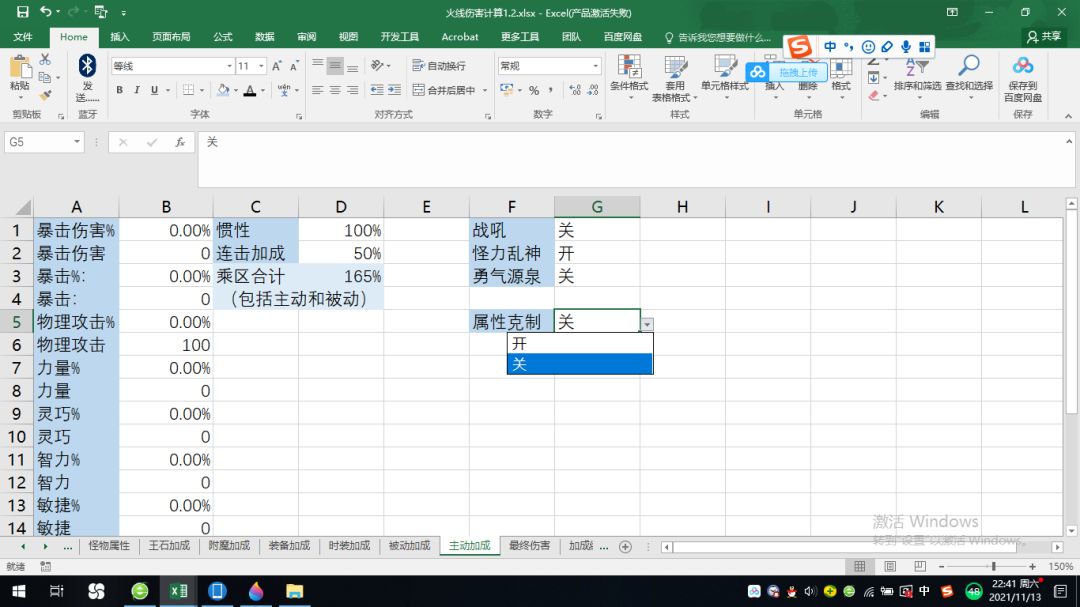Toggle italic formatting
Image resolution: width=1080 pixels, height=607 pixels.
[136, 90]
